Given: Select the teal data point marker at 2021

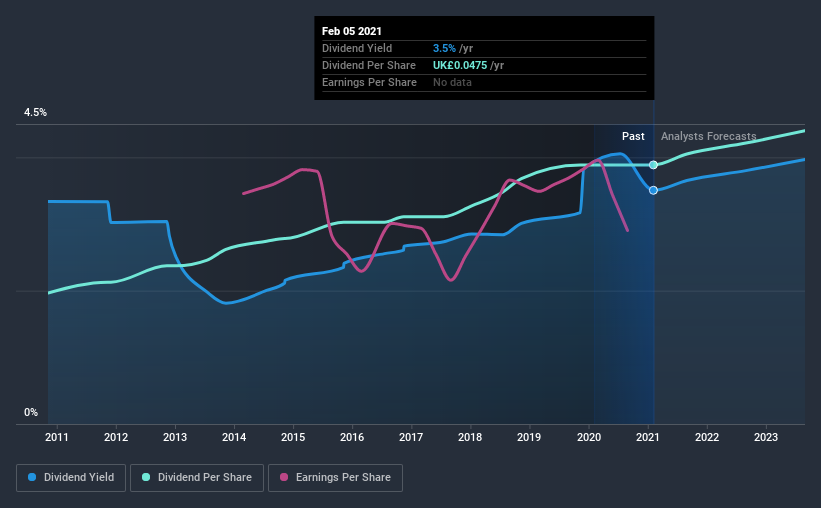Looking at the screenshot, I should click(x=653, y=165).
